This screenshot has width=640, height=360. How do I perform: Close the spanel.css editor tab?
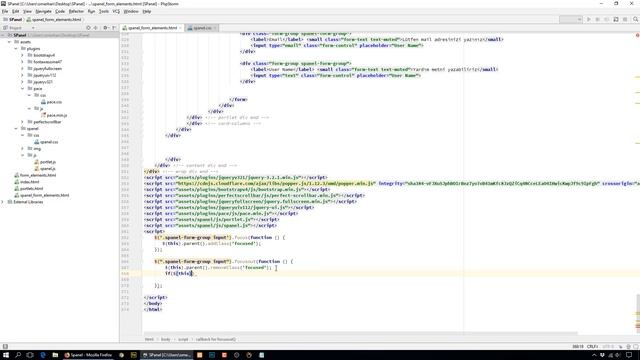tap(215, 28)
